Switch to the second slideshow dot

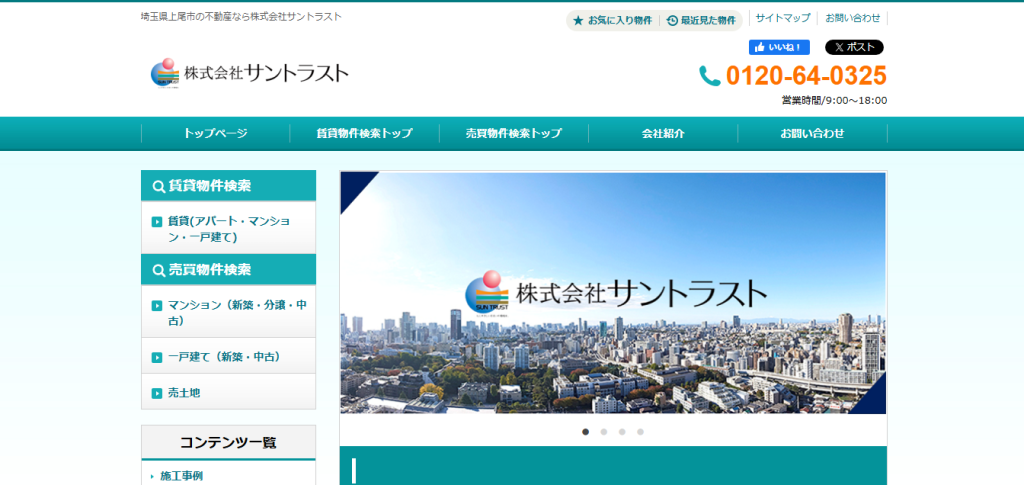(x=604, y=432)
